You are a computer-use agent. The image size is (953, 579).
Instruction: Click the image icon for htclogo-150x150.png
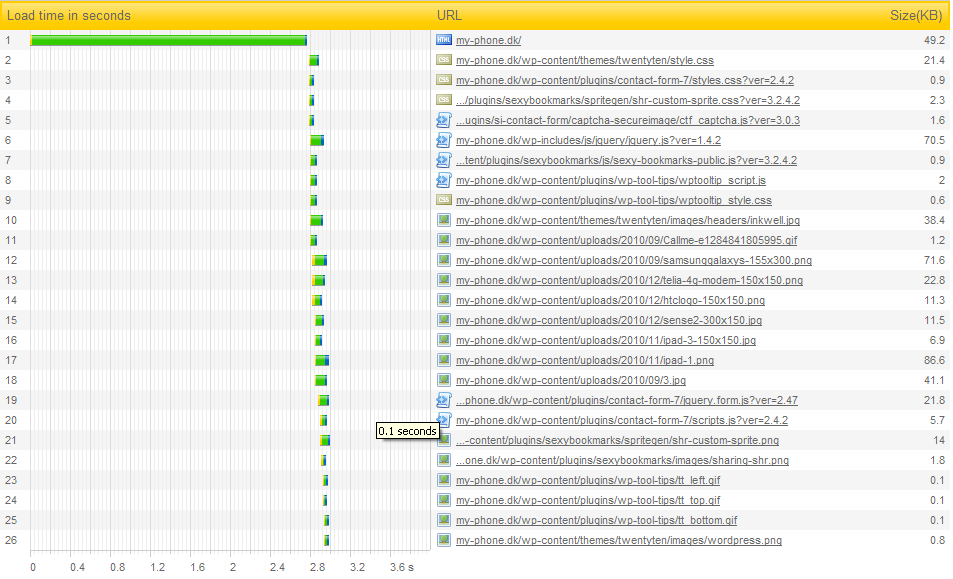pos(444,300)
